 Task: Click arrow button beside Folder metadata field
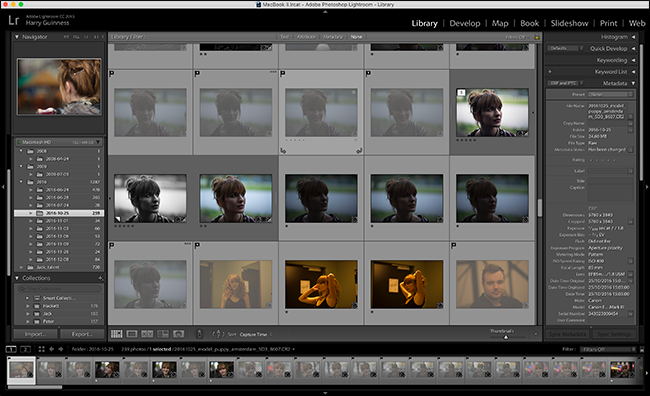(631, 130)
